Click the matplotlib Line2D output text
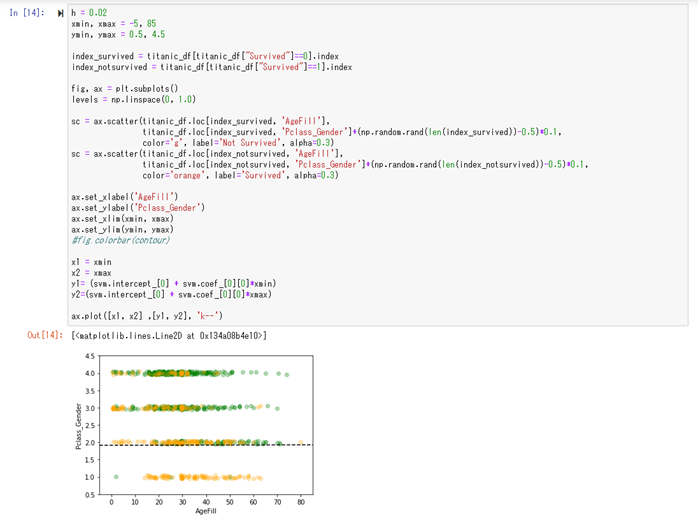698x523 pixels. [x=169, y=336]
